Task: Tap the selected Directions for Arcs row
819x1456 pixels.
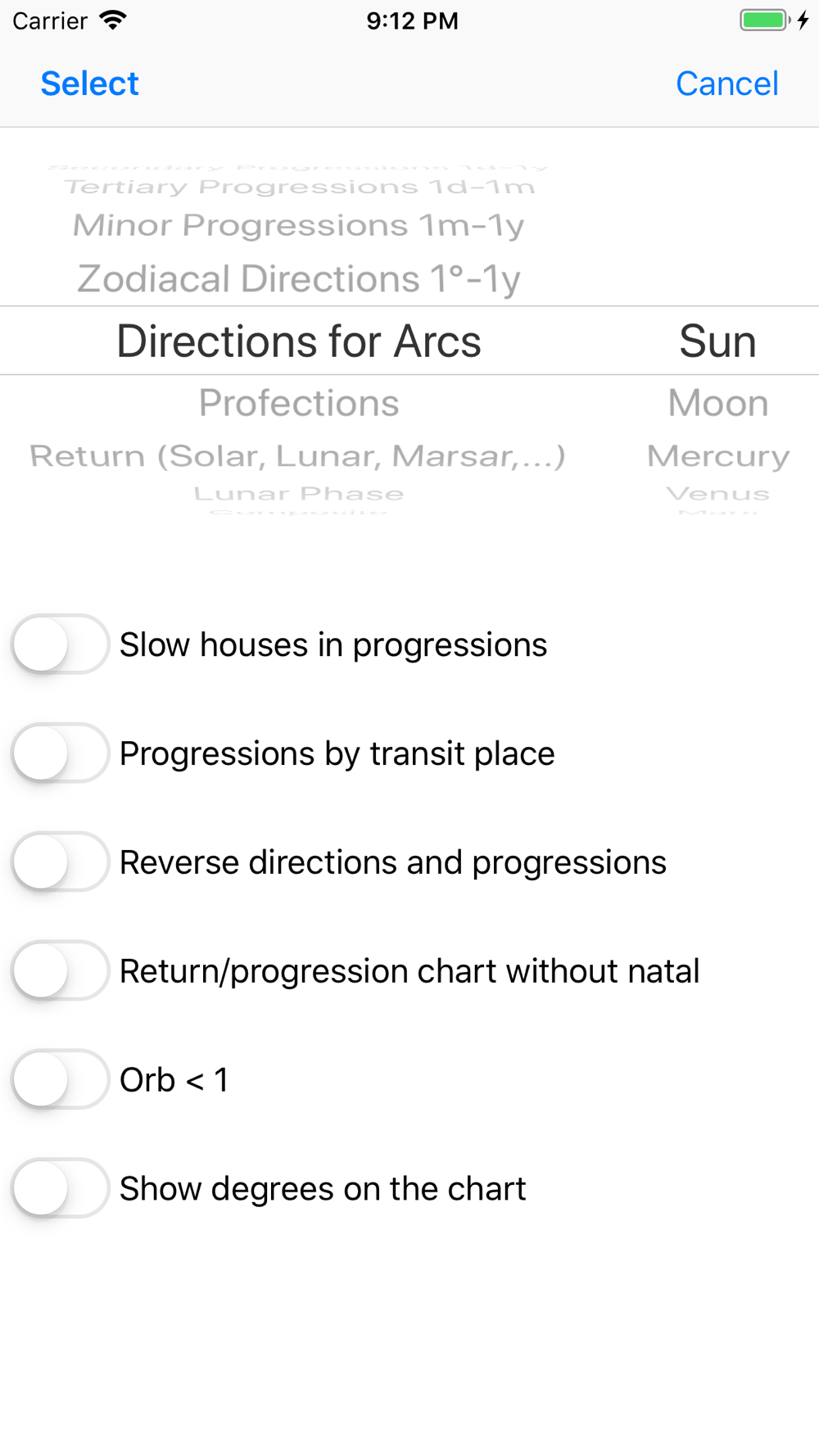Action: point(299,341)
